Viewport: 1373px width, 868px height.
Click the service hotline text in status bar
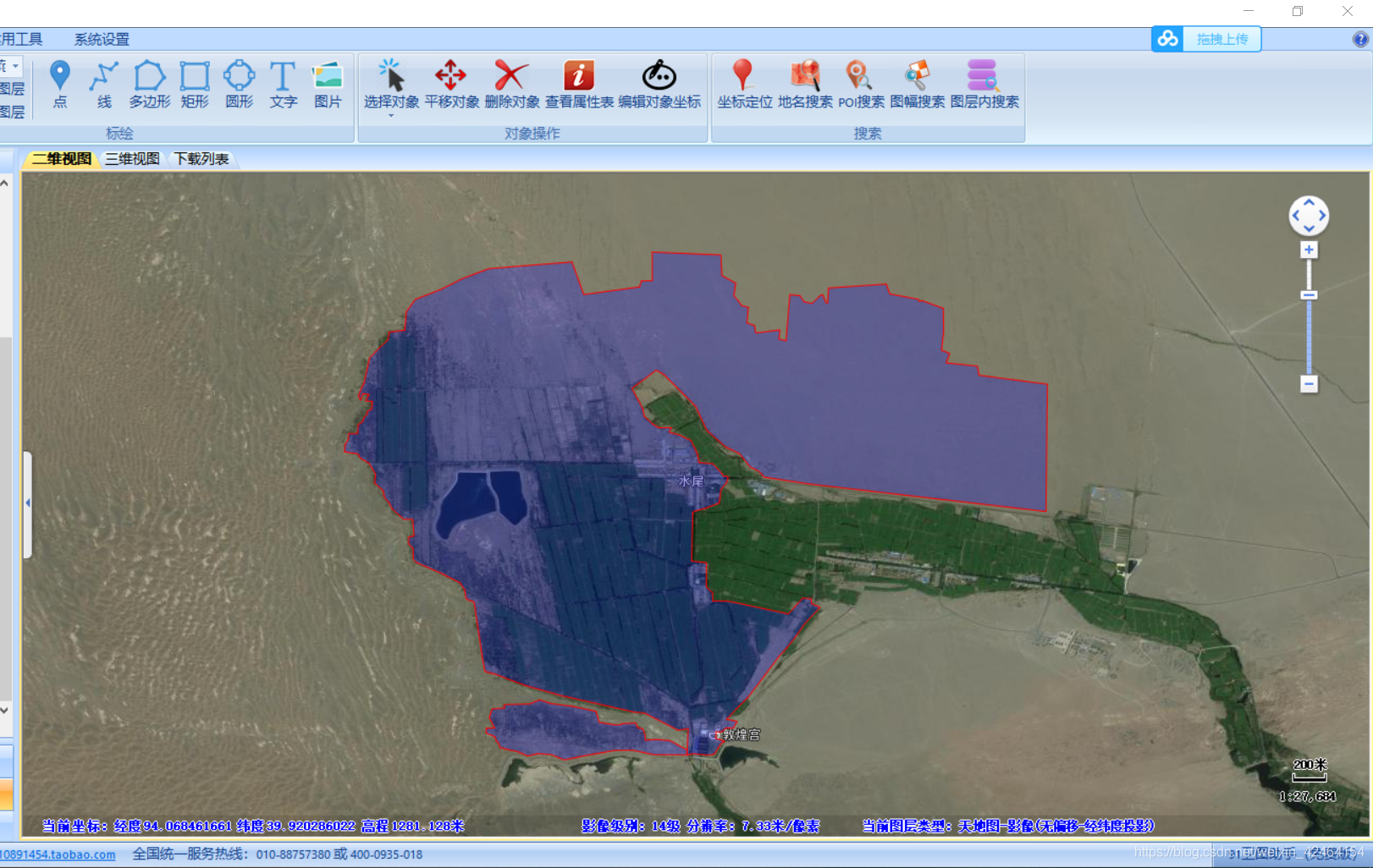pos(277,854)
